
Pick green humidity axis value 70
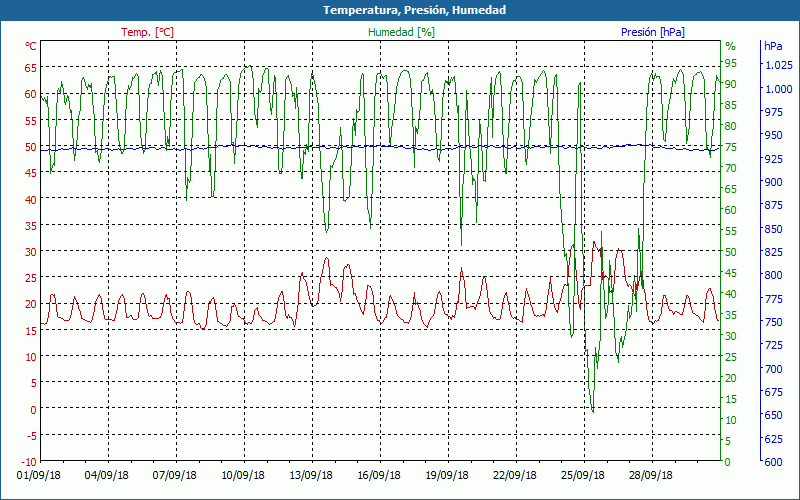pyautogui.click(x=731, y=168)
